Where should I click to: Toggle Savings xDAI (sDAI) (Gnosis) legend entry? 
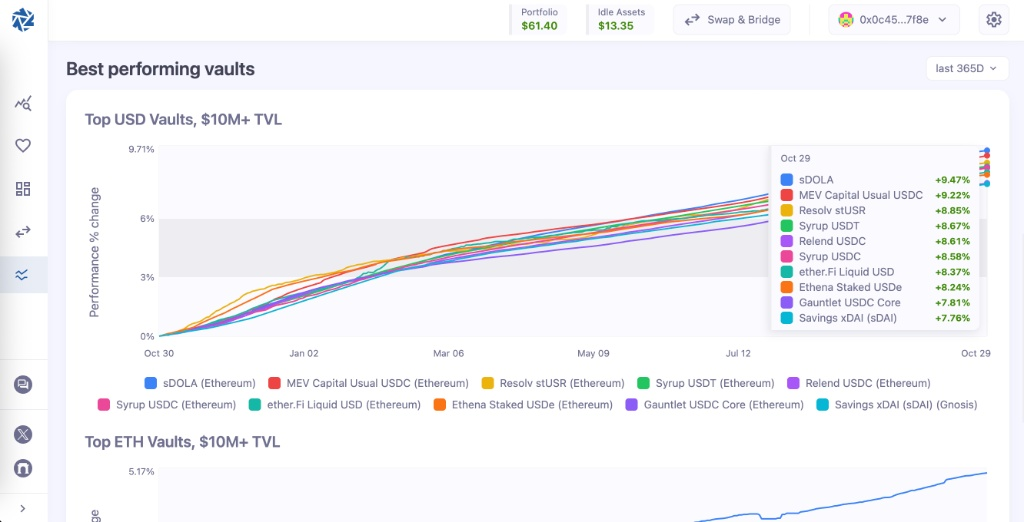[x=897, y=405]
